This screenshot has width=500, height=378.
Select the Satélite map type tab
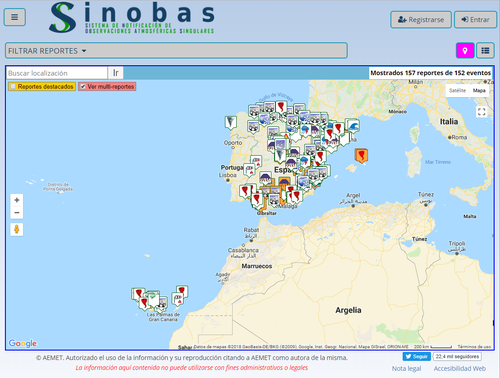(457, 90)
